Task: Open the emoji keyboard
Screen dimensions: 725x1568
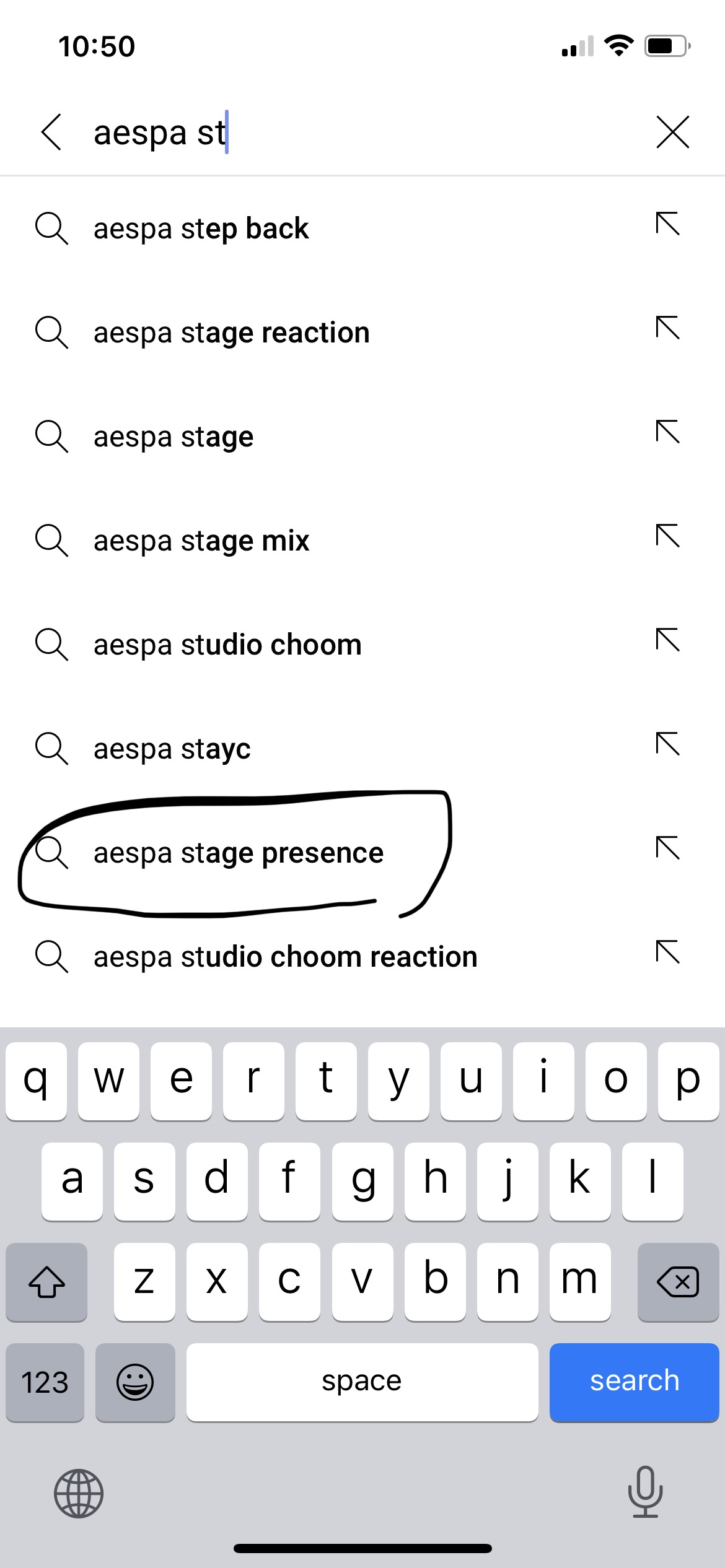Action: tap(135, 1382)
